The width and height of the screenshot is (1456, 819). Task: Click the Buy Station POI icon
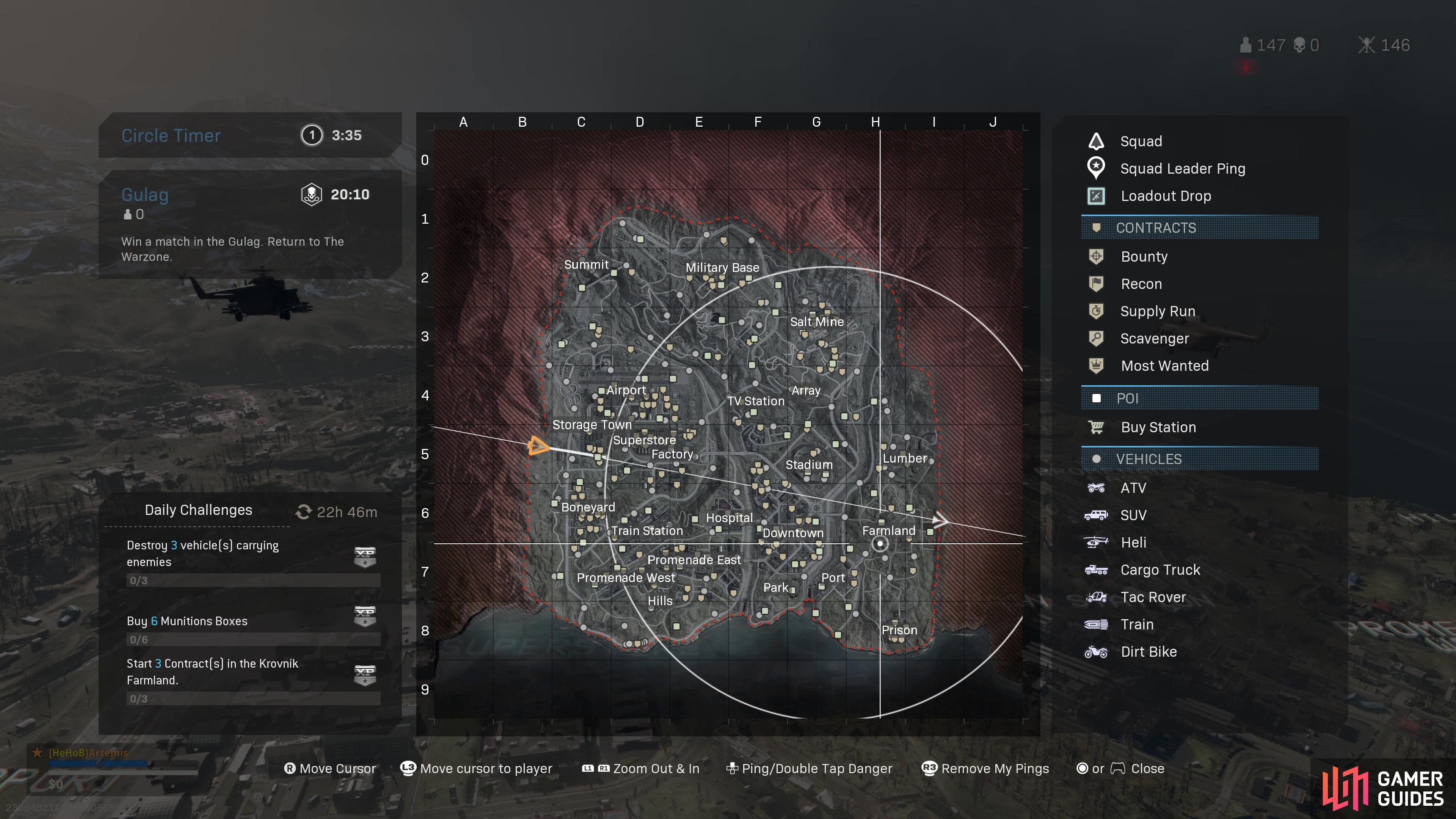[1097, 427]
